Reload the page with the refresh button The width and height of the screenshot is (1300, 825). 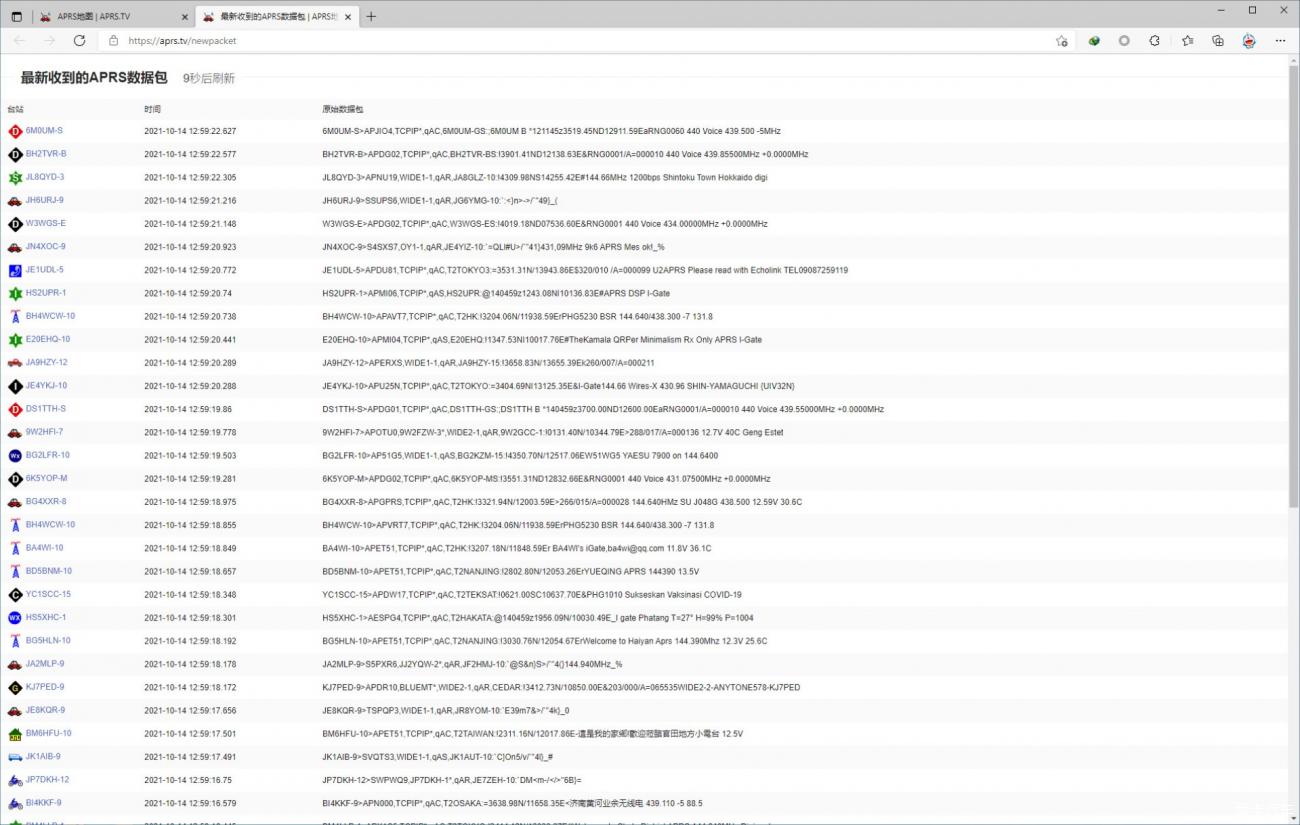tap(79, 41)
